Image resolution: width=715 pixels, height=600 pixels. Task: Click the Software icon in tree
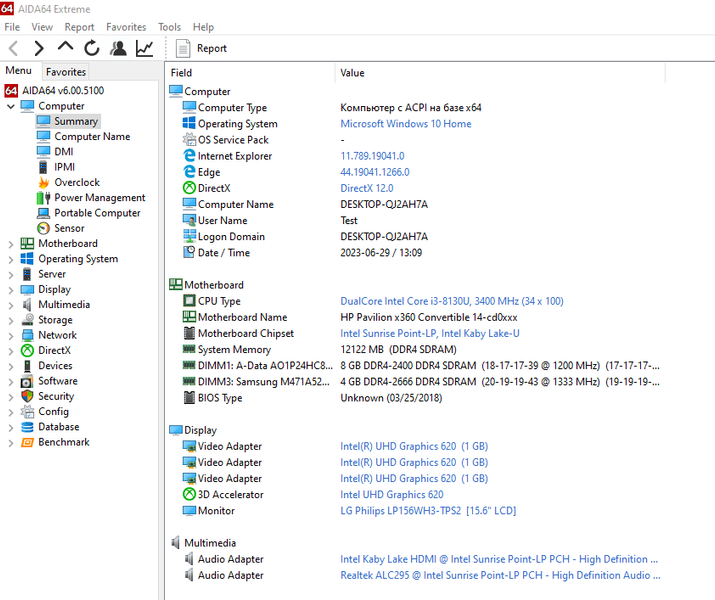tap(27, 381)
